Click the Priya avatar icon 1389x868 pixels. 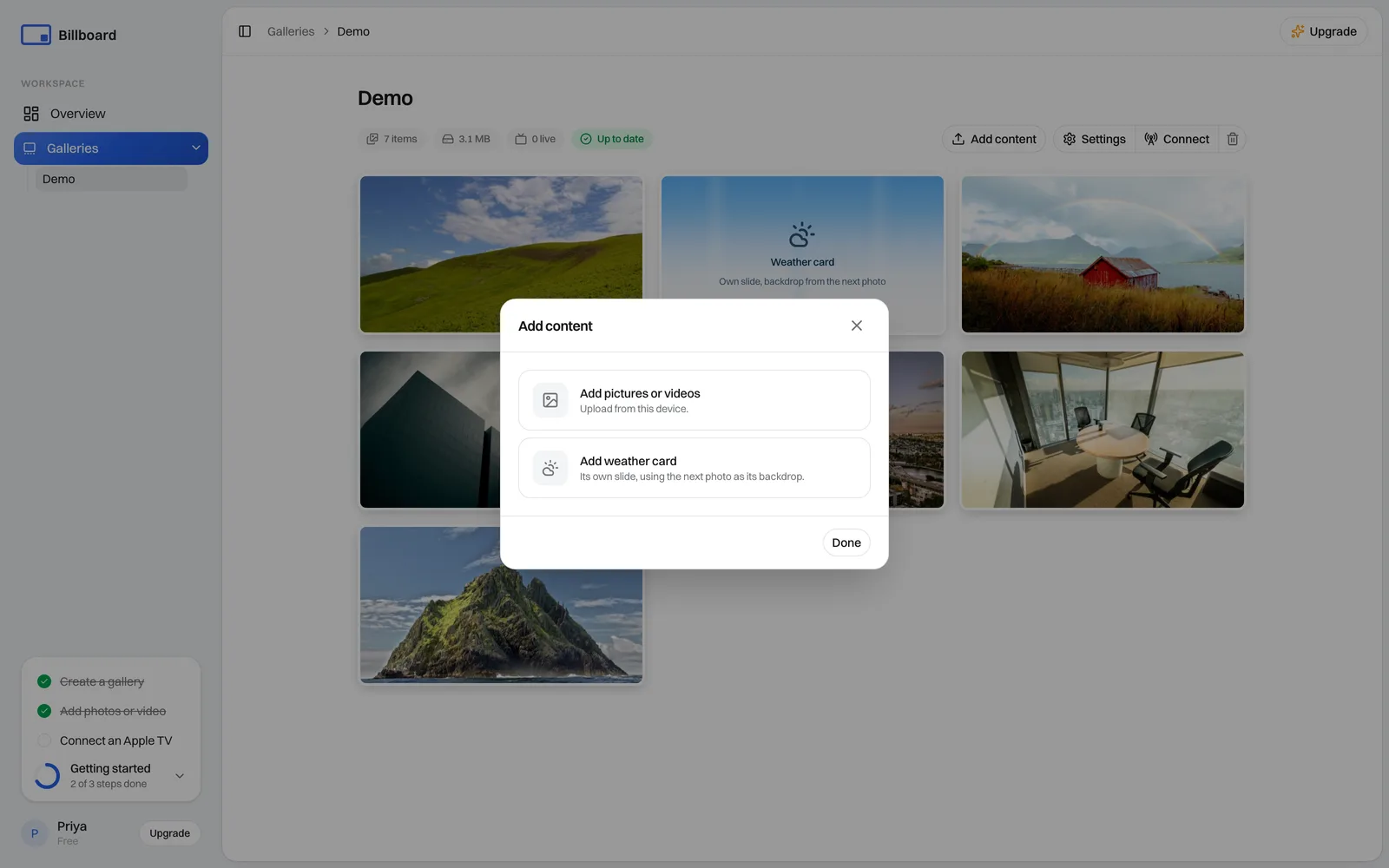[x=35, y=833]
